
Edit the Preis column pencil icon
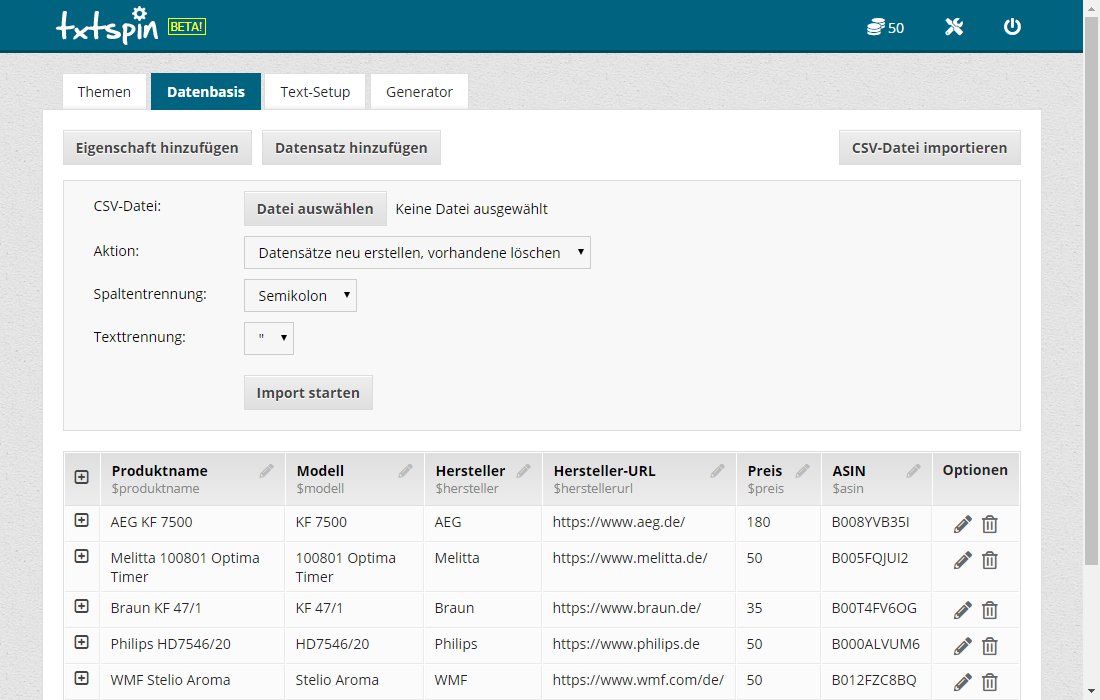point(802,471)
